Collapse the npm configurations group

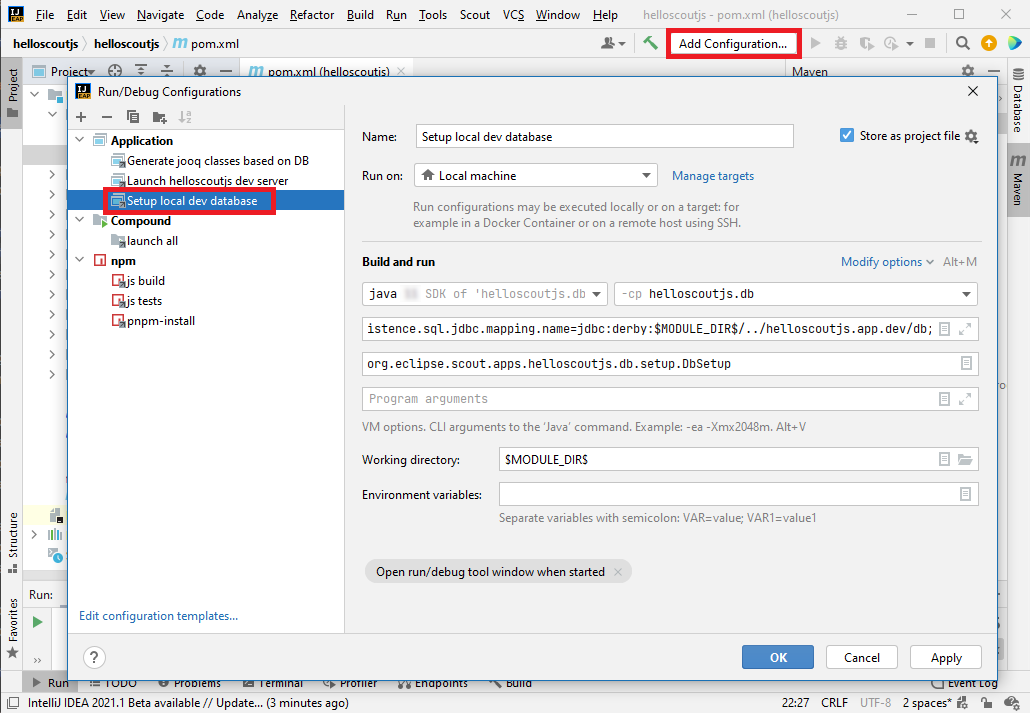79,260
